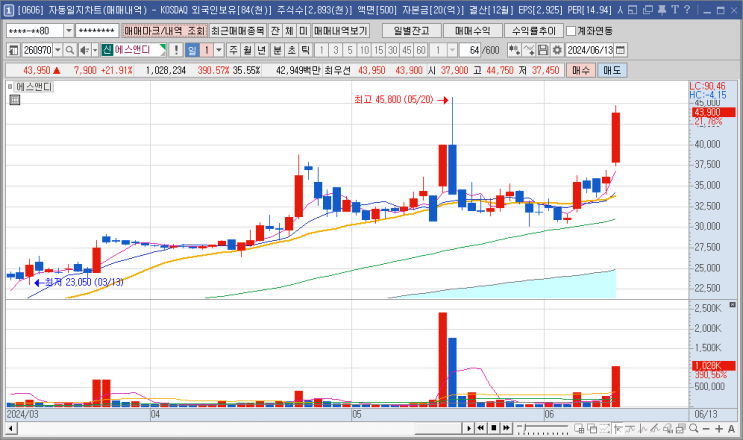Click the 체 tab button
The height and width of the screenshot is (440, 743).
pyautogui.click(x=289, y=31)
